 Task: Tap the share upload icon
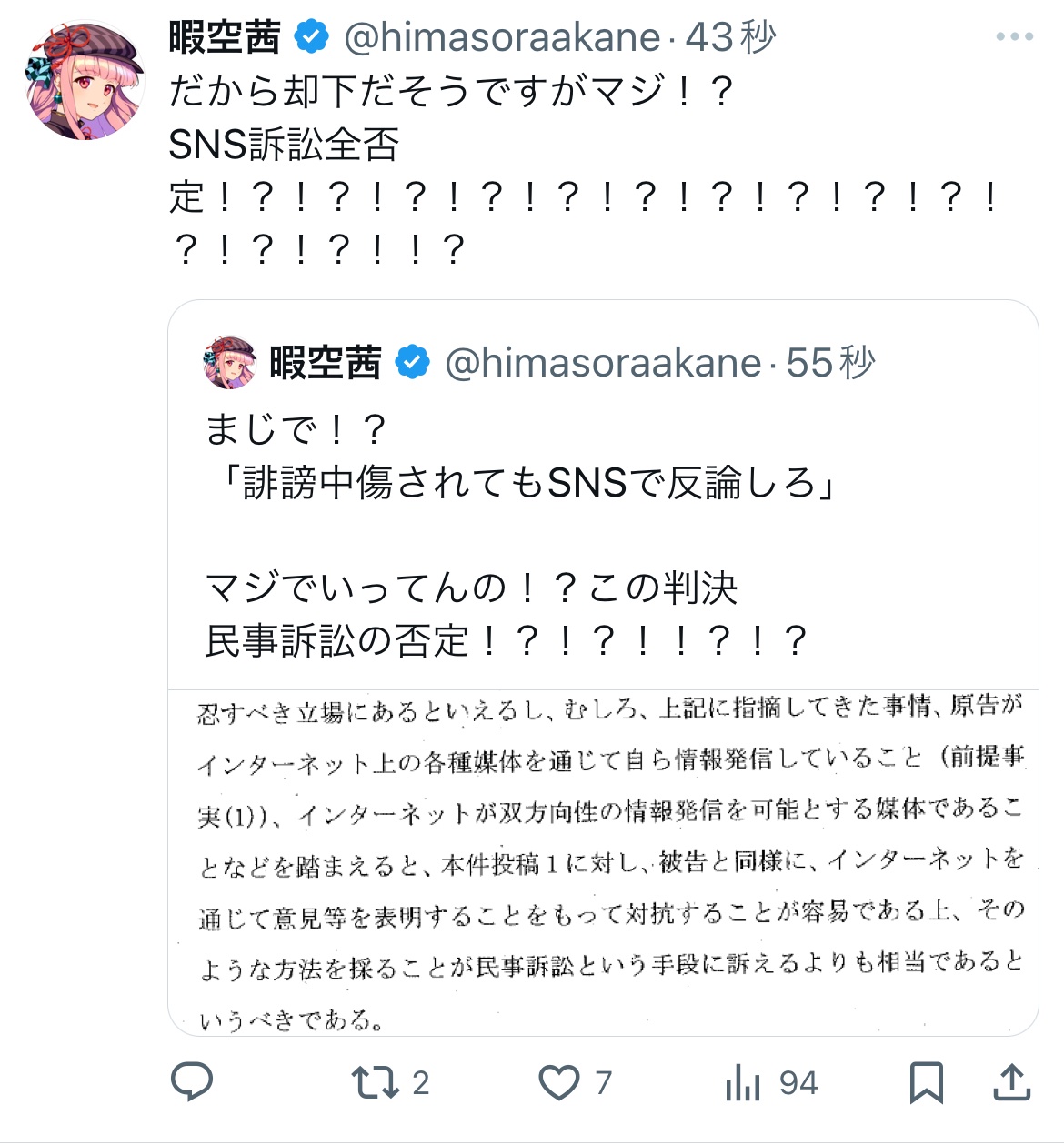tap(1011, 1082)
